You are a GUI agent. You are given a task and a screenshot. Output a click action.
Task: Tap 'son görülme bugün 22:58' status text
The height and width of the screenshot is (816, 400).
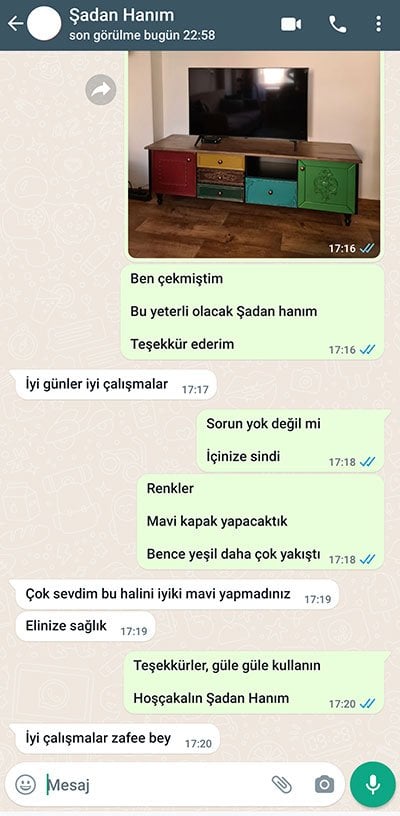[x=142, y=36]
